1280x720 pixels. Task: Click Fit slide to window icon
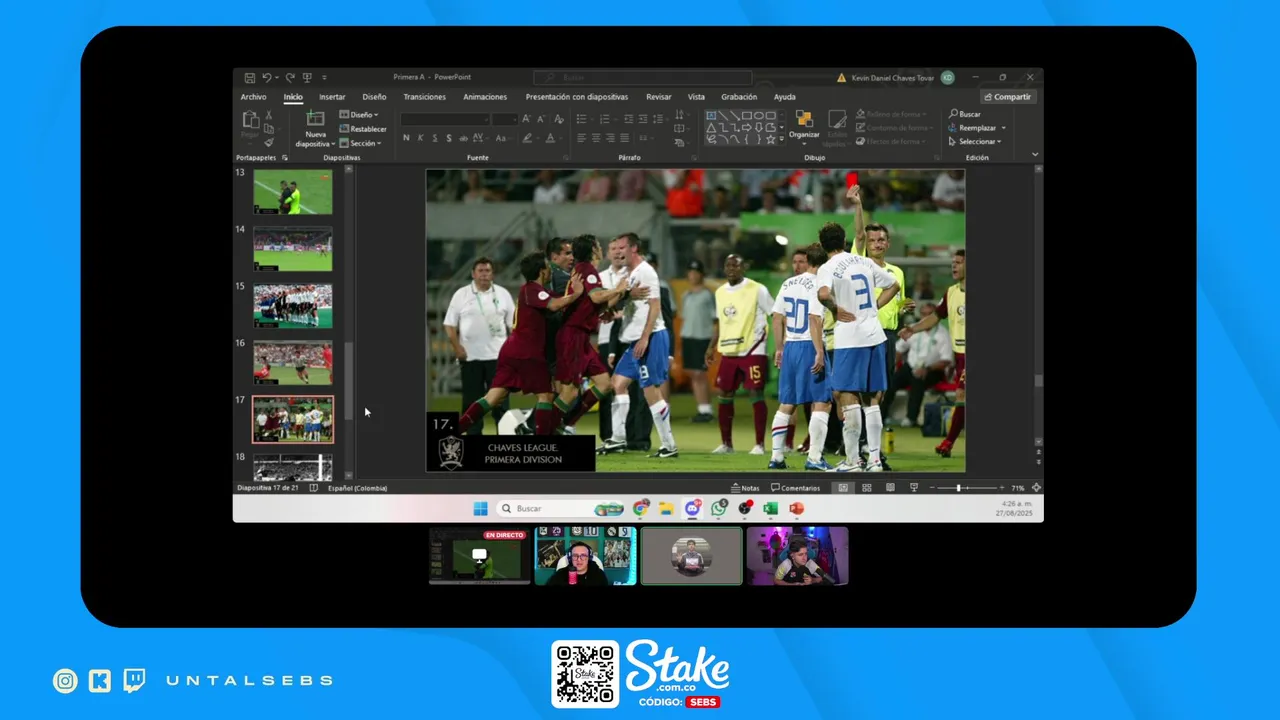(x=1036, y=488)
